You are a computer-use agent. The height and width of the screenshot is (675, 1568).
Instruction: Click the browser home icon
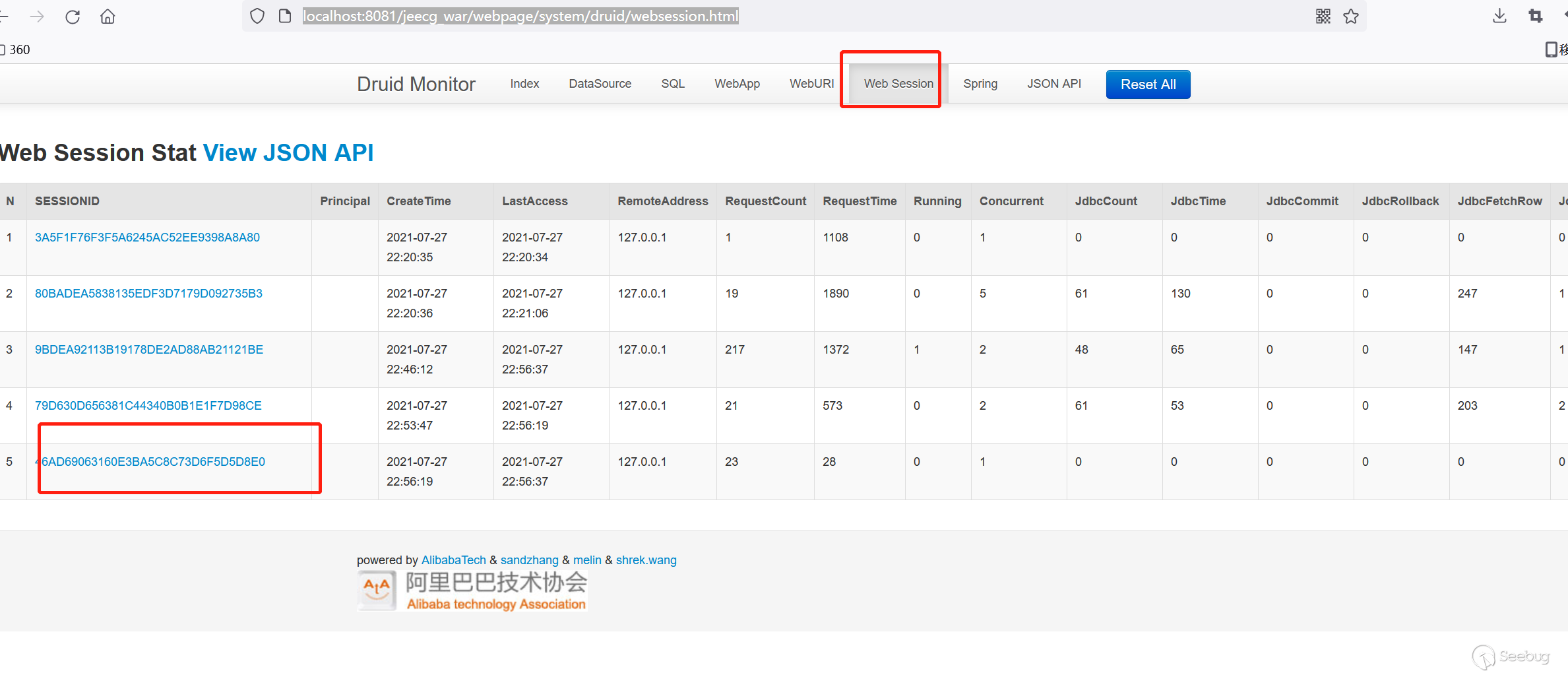(x=108, y=16)
